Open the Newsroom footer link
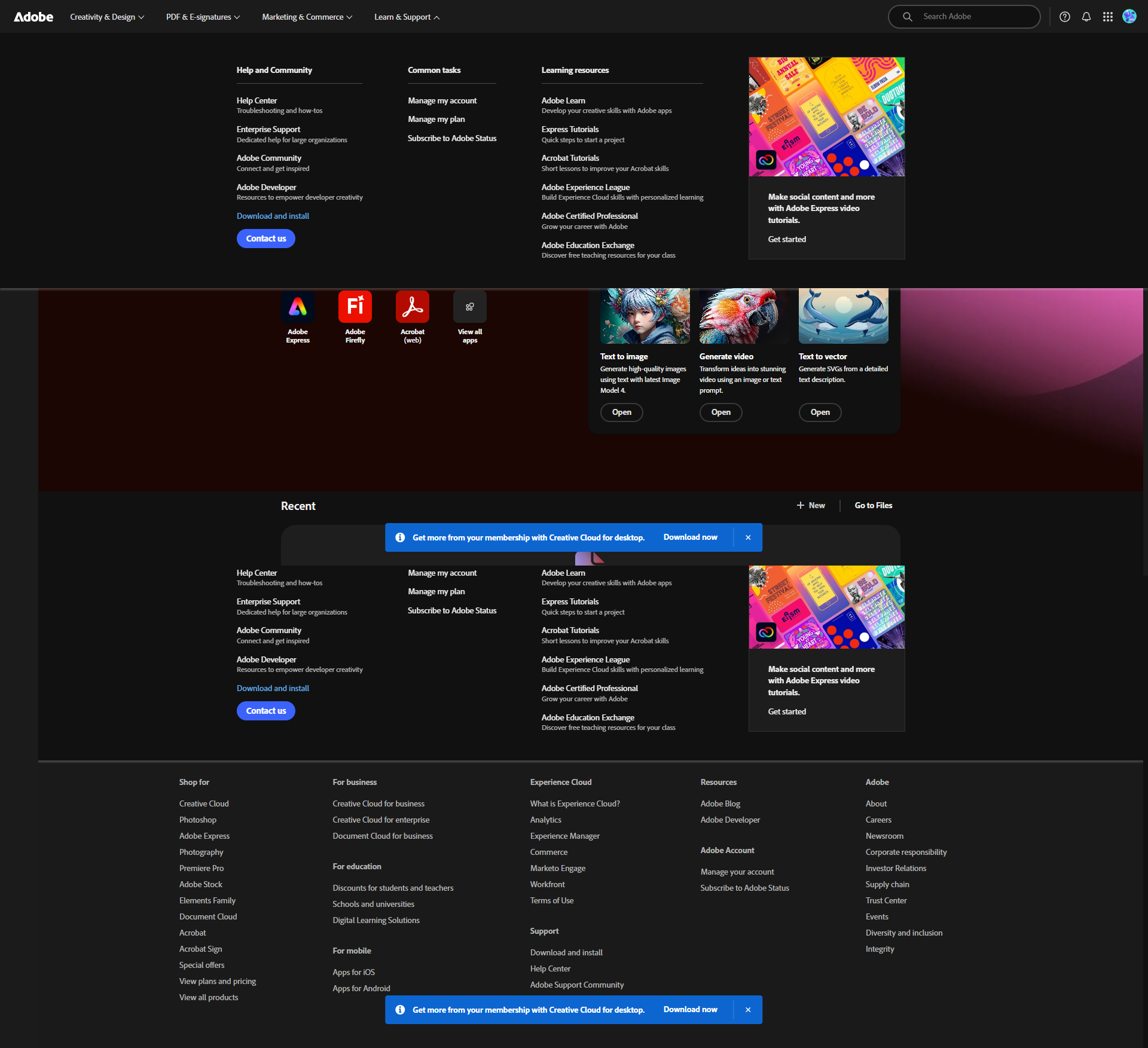 tap(884, 836)
